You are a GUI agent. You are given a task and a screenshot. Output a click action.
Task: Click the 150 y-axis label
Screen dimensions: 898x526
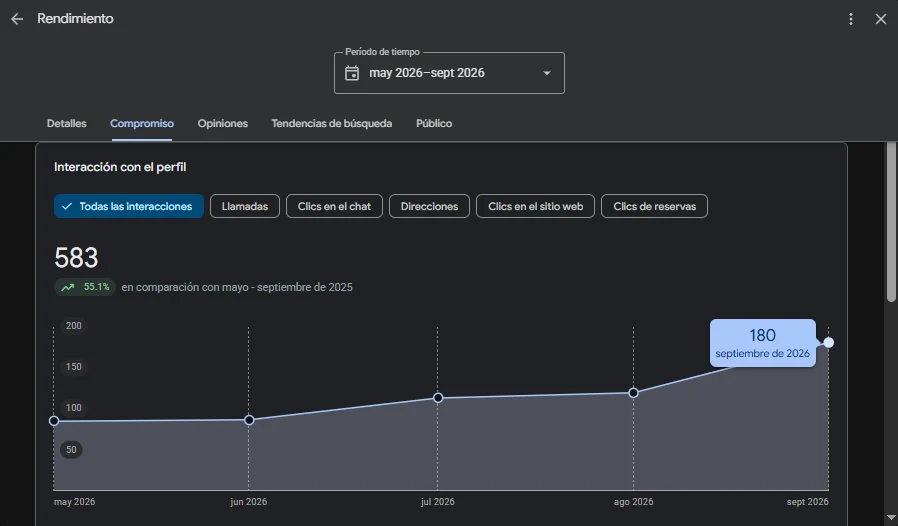click(x=74, y=367)
